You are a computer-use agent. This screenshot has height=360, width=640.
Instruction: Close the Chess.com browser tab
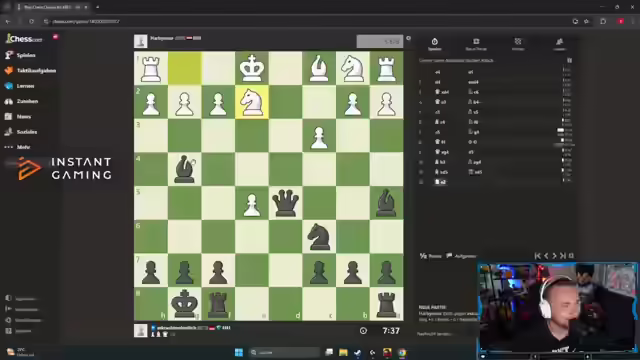point(86,7)
